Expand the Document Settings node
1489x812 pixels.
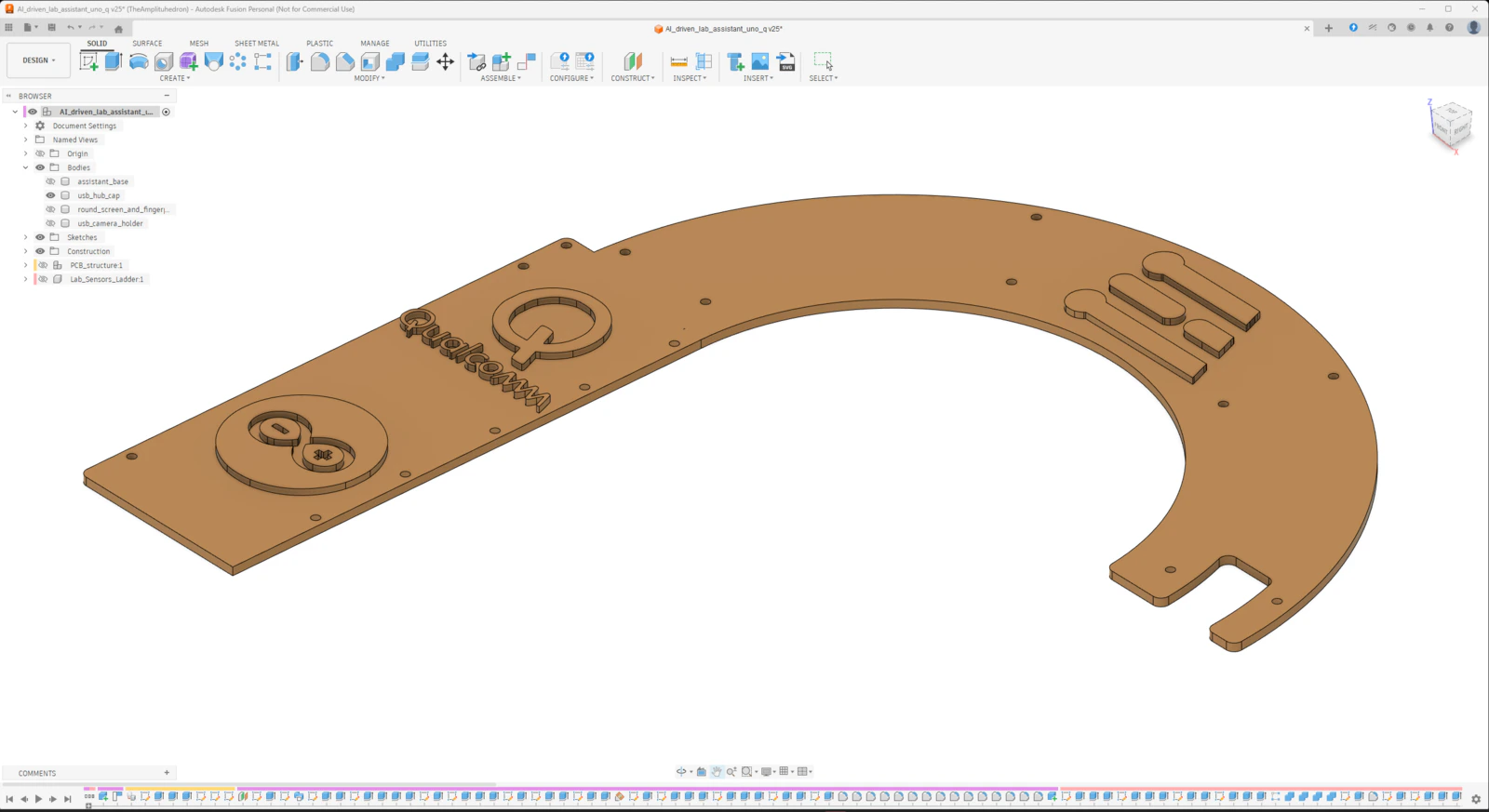[26, 126]
